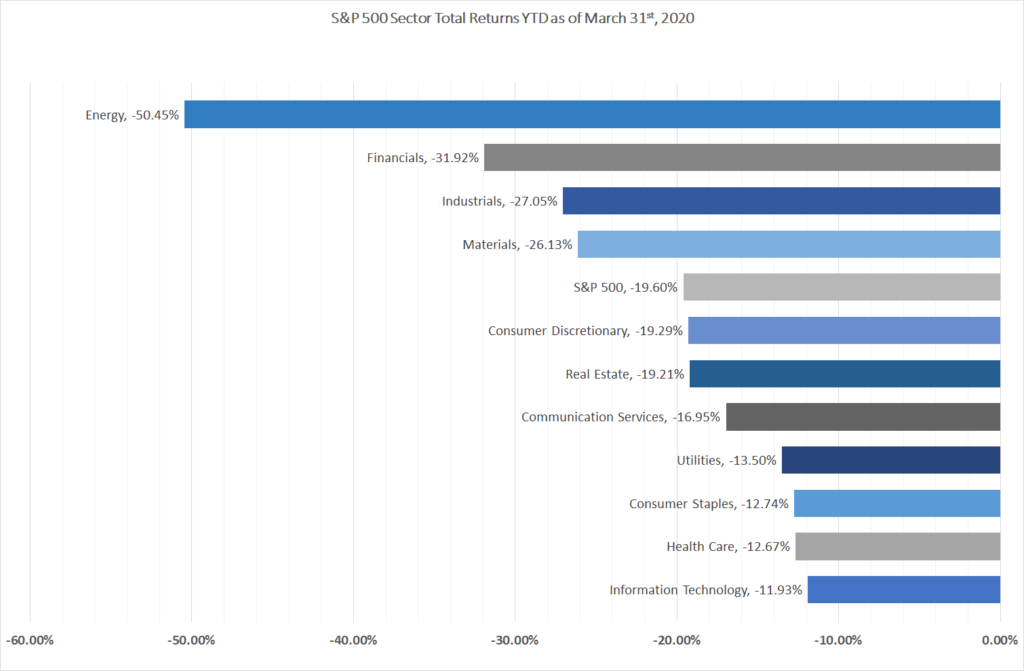Click the -50.00% axis tick label
The image size is (1024, 671).
pyautogui.click(x=191, y=640)
